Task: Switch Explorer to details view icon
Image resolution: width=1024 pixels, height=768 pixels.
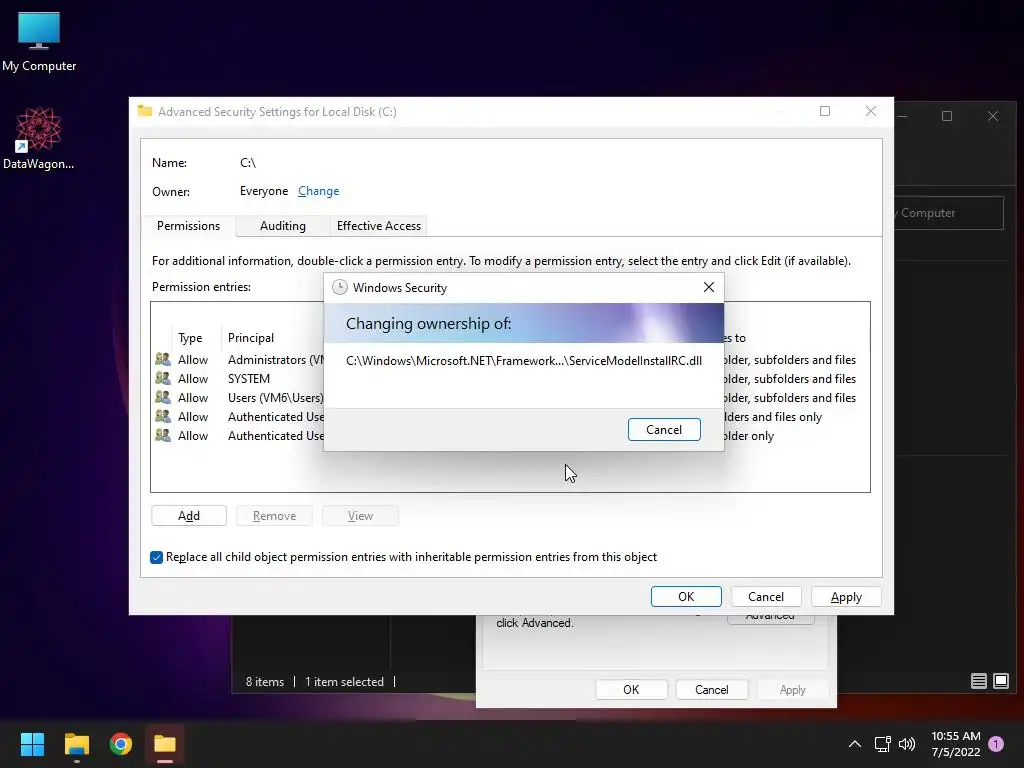Action: 978,681
